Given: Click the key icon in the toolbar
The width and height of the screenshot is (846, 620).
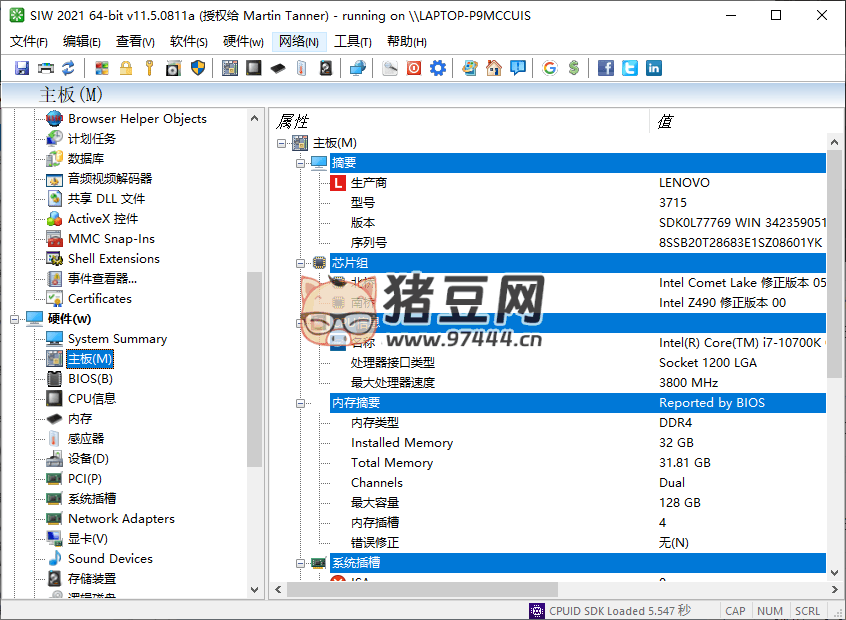Looking at the screenshot, I should click(149, 68).
